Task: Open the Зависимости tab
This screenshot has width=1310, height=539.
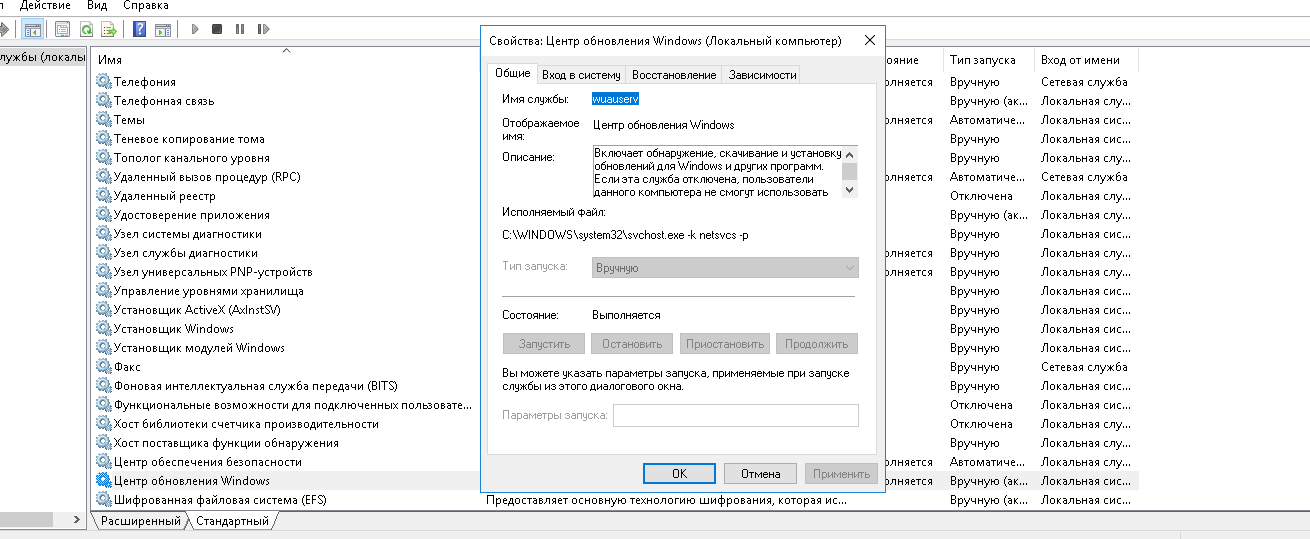Action: [762, 75]
